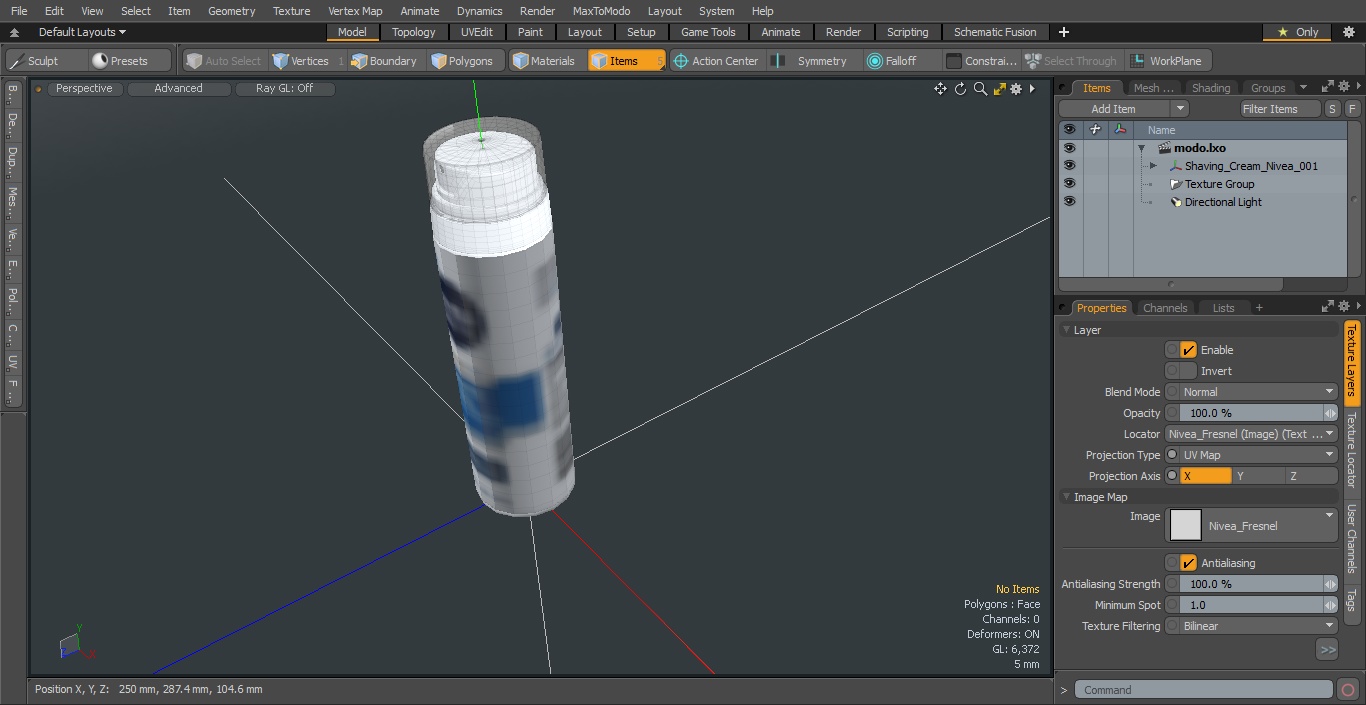Switch to Boundary selection mode
Viewport: 1366px width, 705px height.
(x=383, y=61)
